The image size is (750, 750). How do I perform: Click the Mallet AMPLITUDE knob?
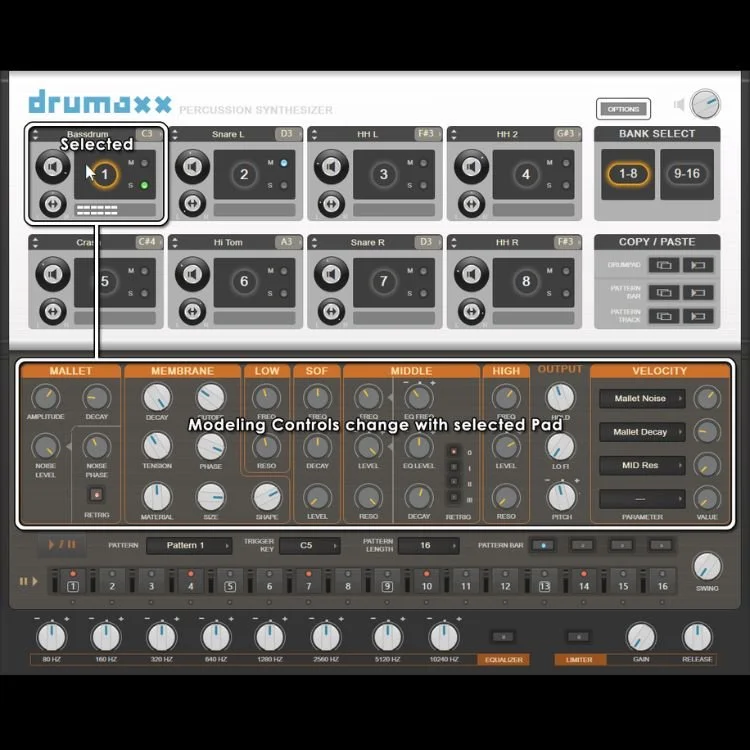[x=45, y=397]
